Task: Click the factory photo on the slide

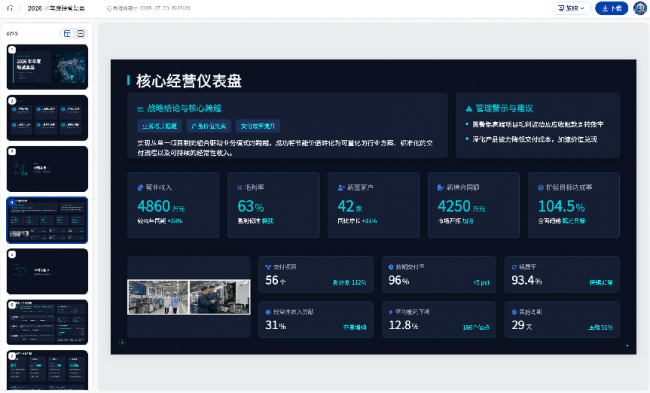Action: [189, 297]
